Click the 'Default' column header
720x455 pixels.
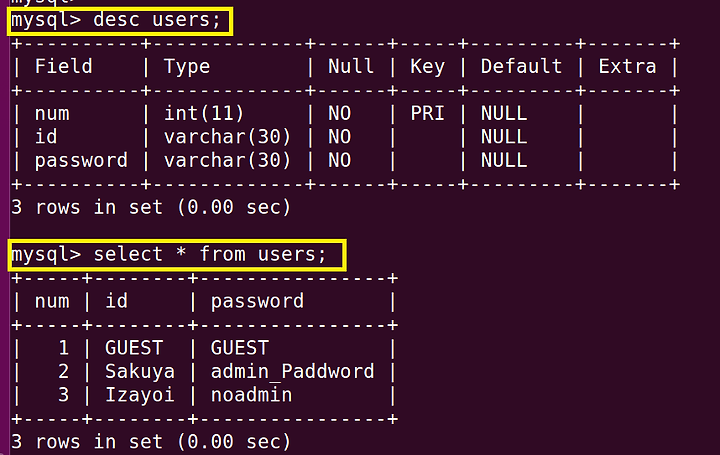tap(521, 67)
